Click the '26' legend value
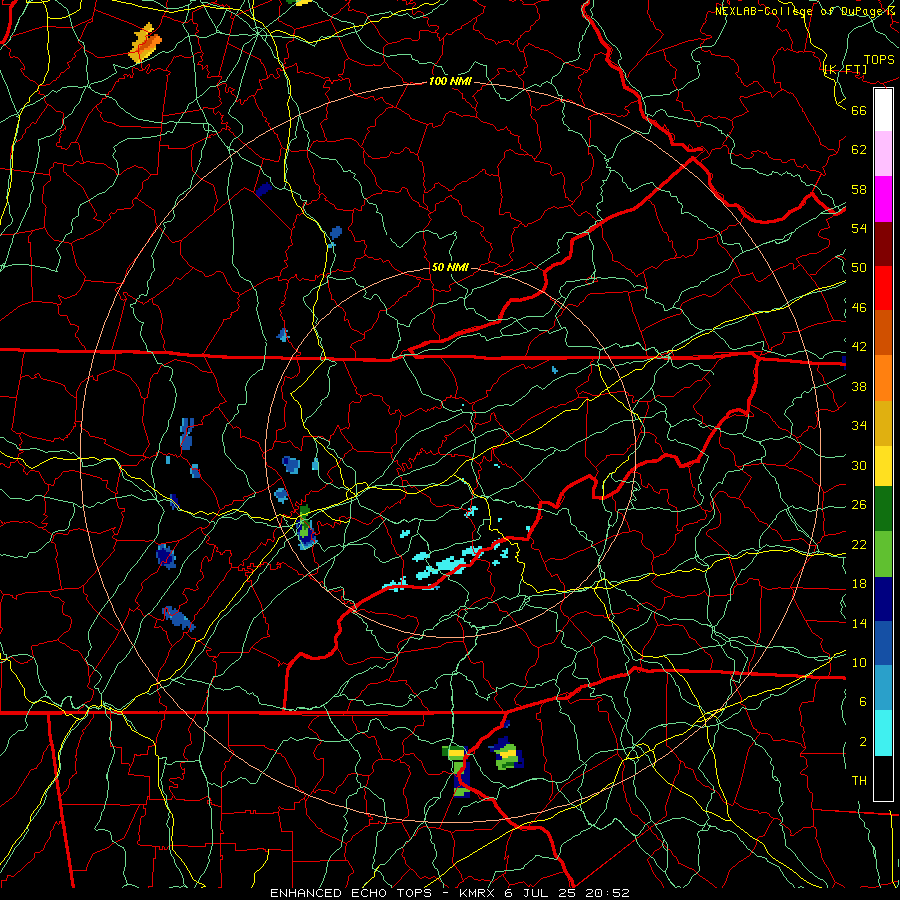 coord(859,505)
